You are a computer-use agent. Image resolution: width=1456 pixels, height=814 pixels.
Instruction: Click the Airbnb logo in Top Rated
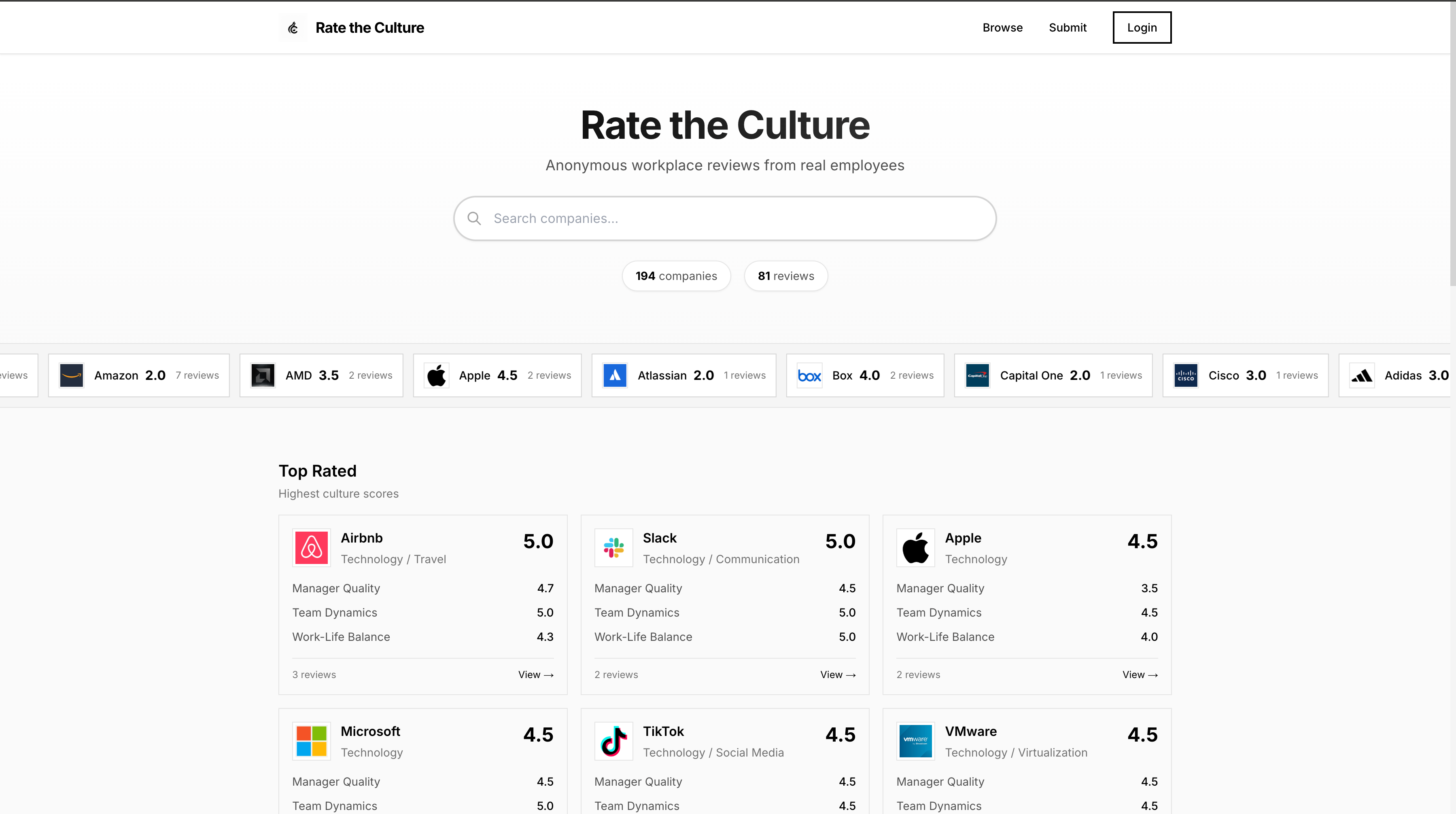[x=312, y=548]
